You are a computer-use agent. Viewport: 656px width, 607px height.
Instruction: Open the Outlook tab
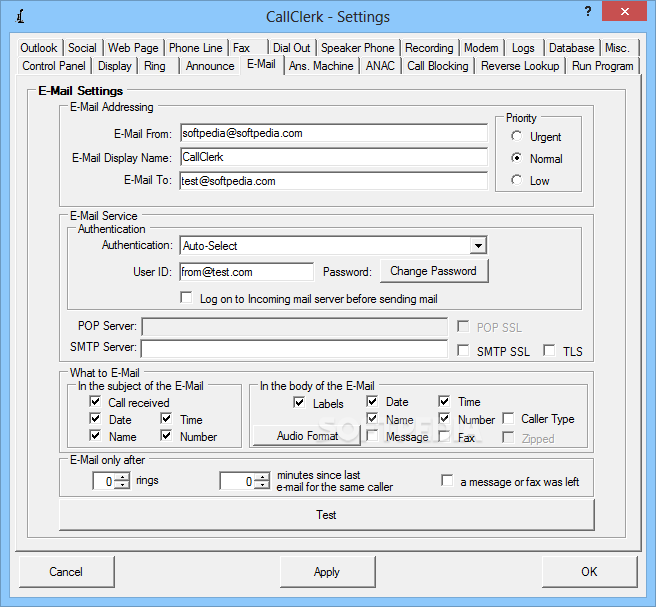[38, 48]
